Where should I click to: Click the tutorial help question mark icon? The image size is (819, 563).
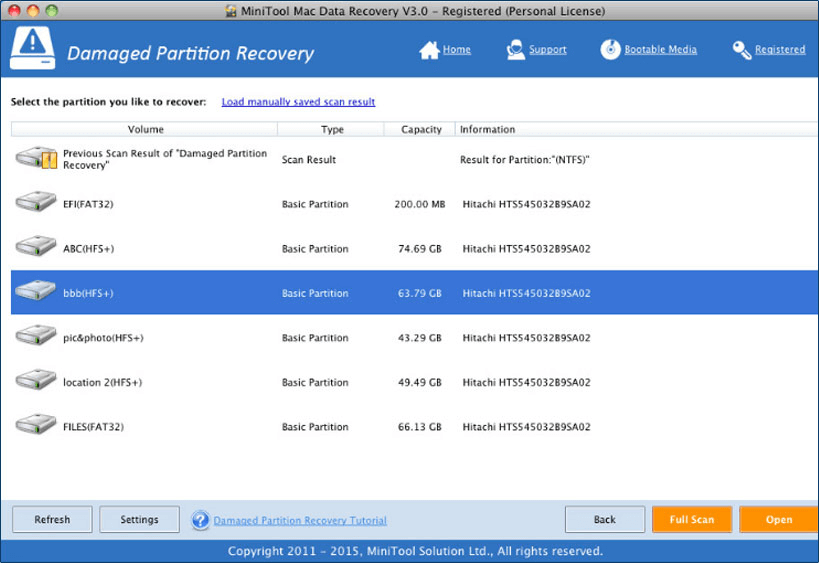200,520
